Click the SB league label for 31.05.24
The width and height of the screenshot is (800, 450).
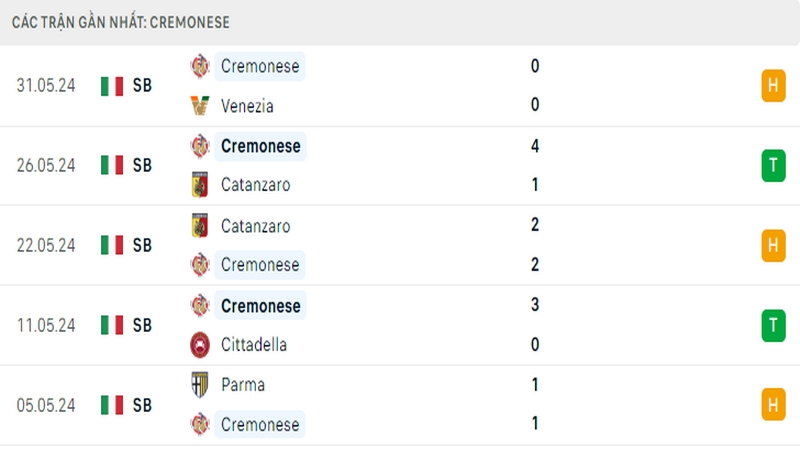142,85
